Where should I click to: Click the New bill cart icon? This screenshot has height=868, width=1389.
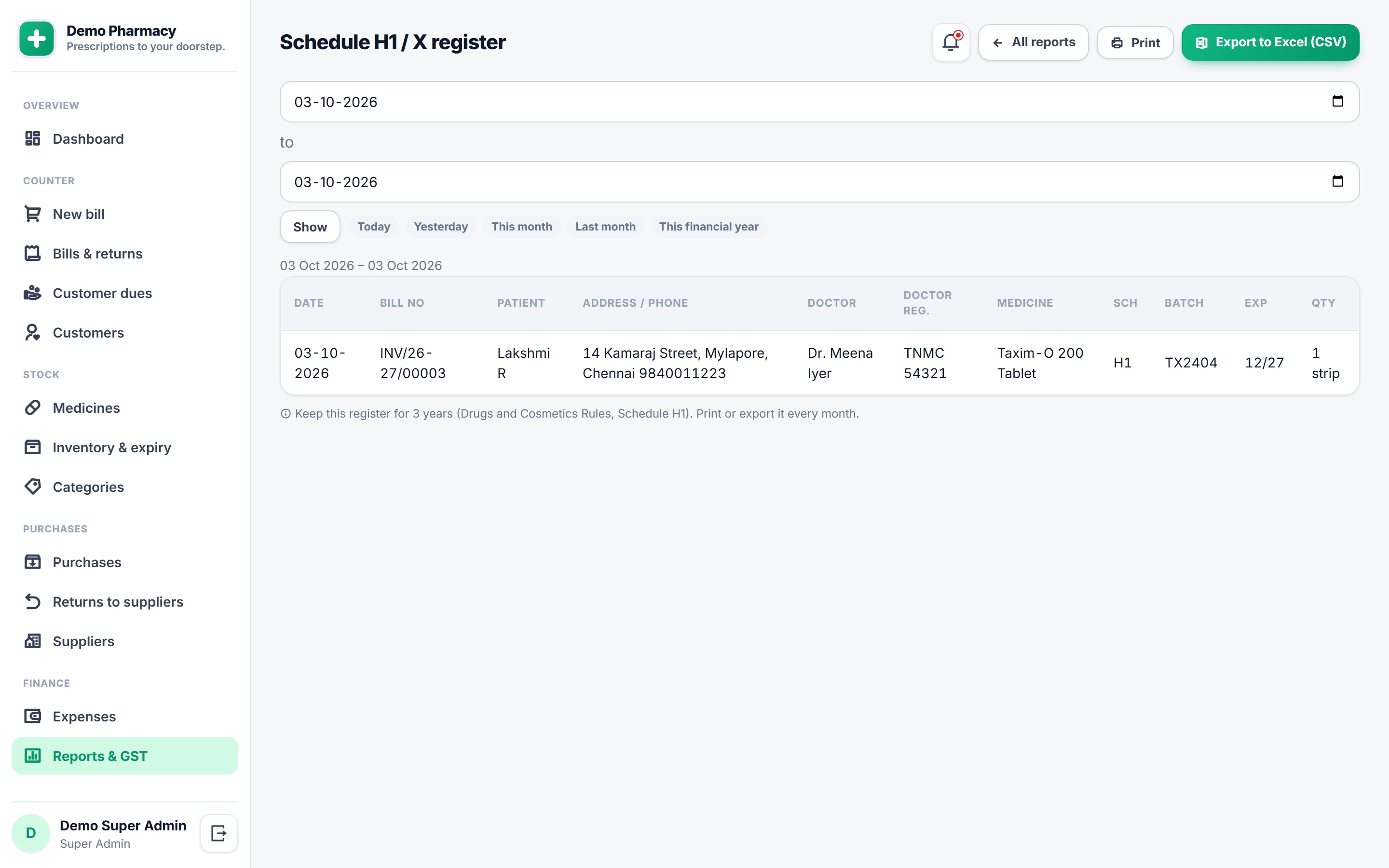point(33,214)
